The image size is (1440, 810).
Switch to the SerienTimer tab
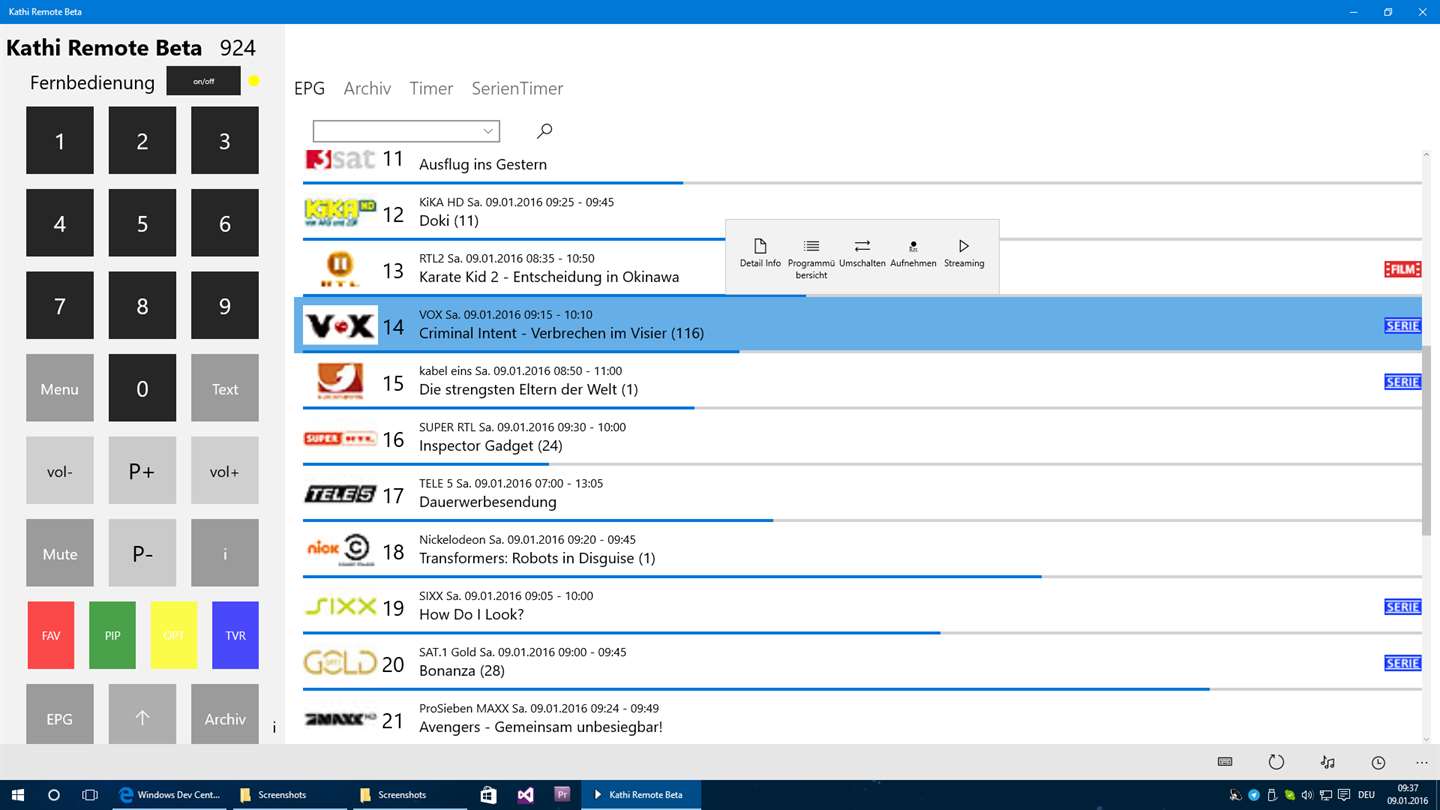coord(517,88)
